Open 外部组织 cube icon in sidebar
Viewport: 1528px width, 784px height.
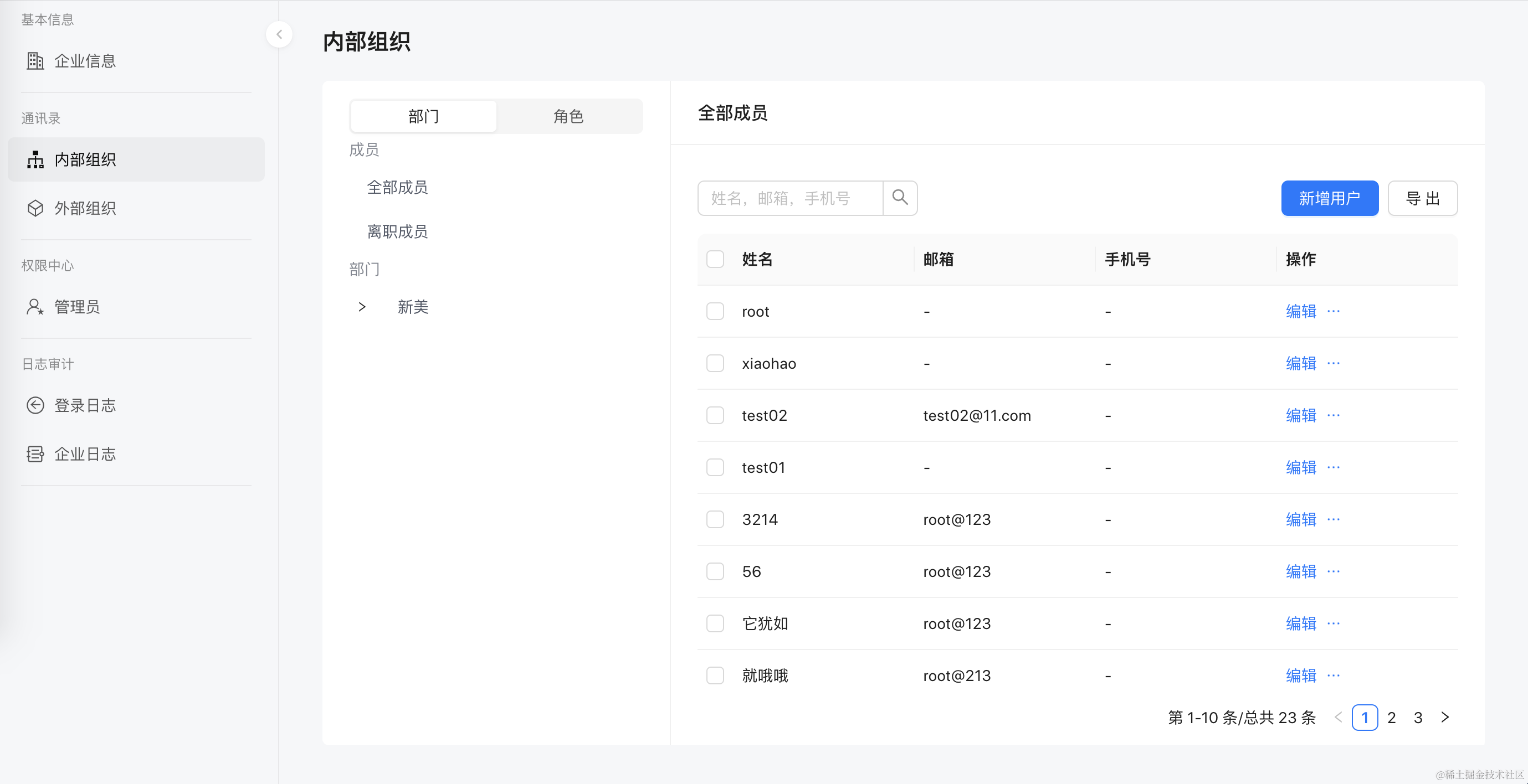point(35,208)
